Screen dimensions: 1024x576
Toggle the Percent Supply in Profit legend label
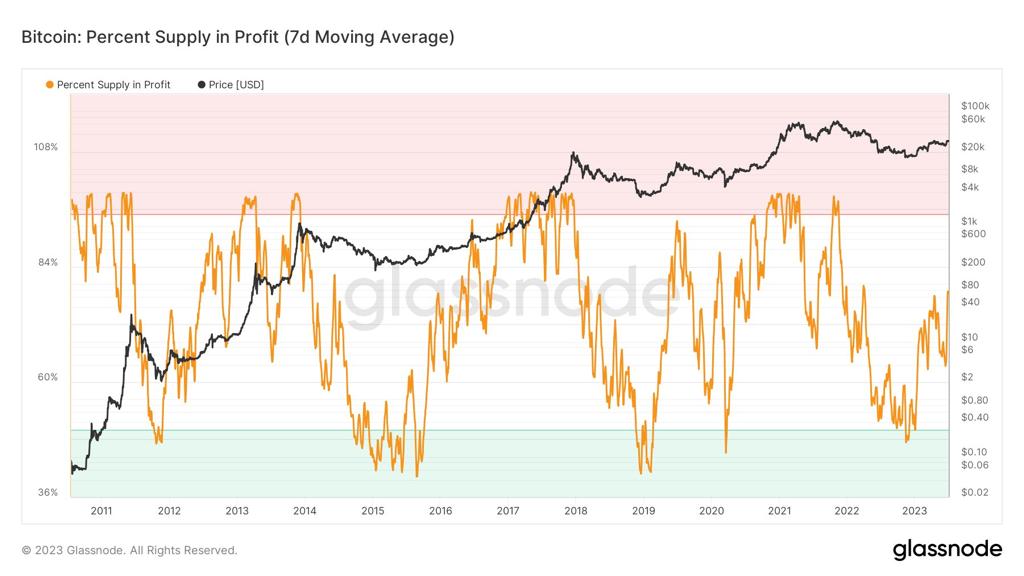point(114,85)
